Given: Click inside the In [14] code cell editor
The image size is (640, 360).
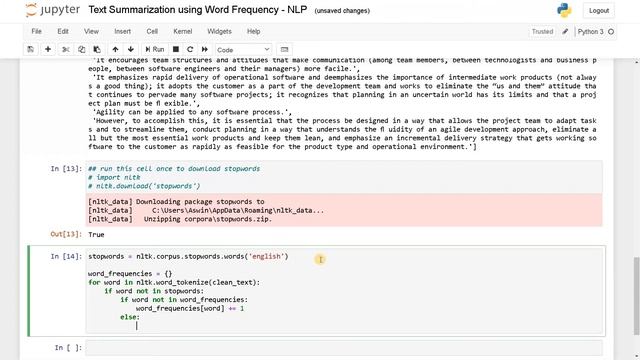Looking at the screenshot, I should 344,291.
